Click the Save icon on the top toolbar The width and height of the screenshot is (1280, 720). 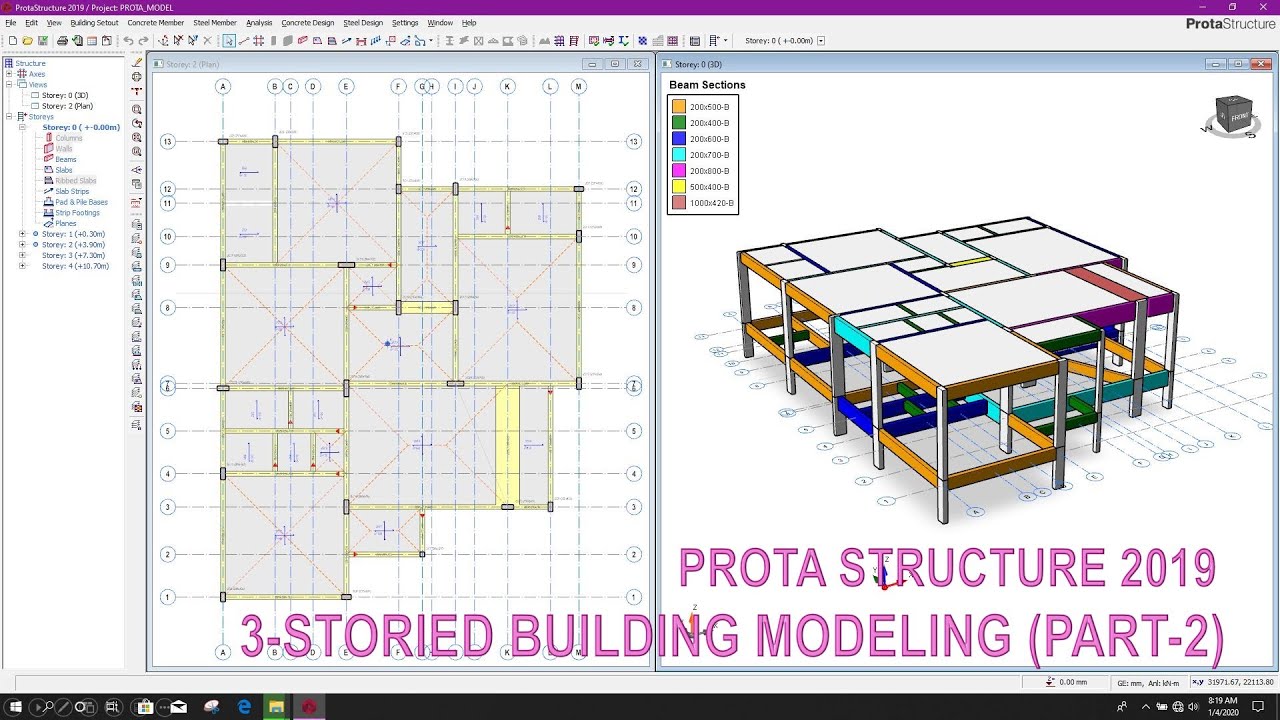43,41
